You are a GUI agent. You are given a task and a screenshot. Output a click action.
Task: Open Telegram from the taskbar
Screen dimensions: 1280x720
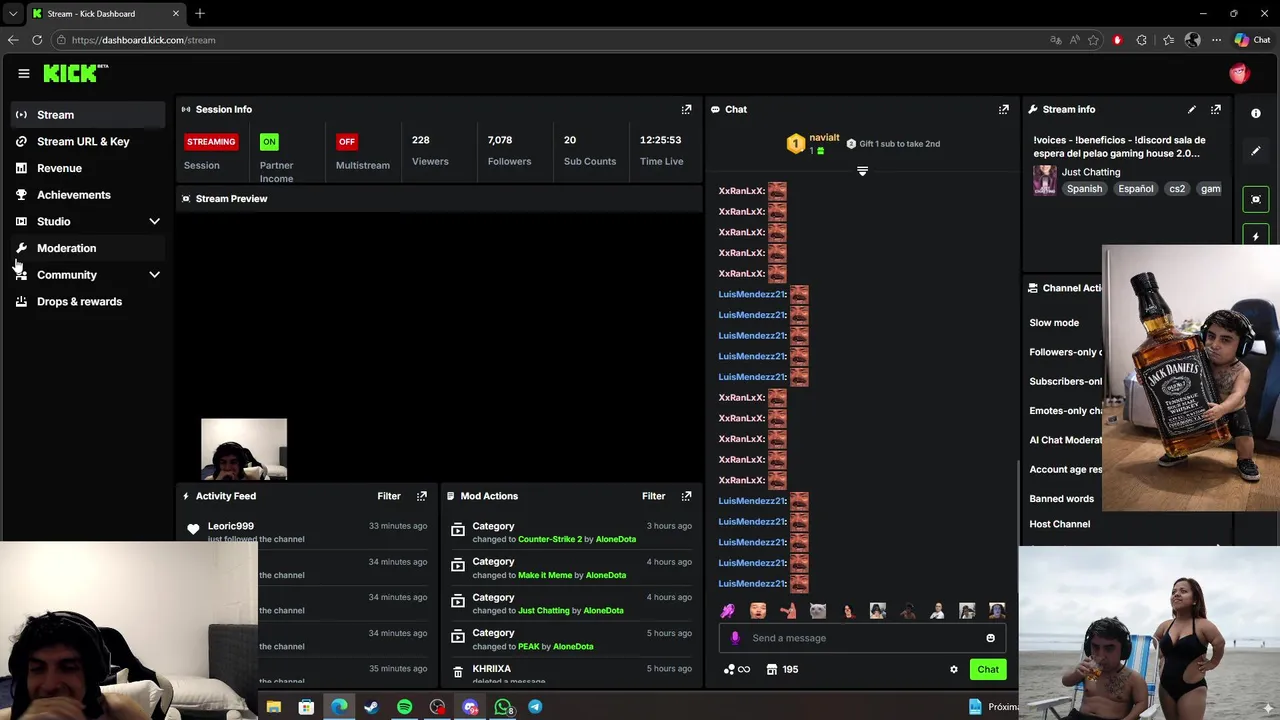tap(535, 707)
